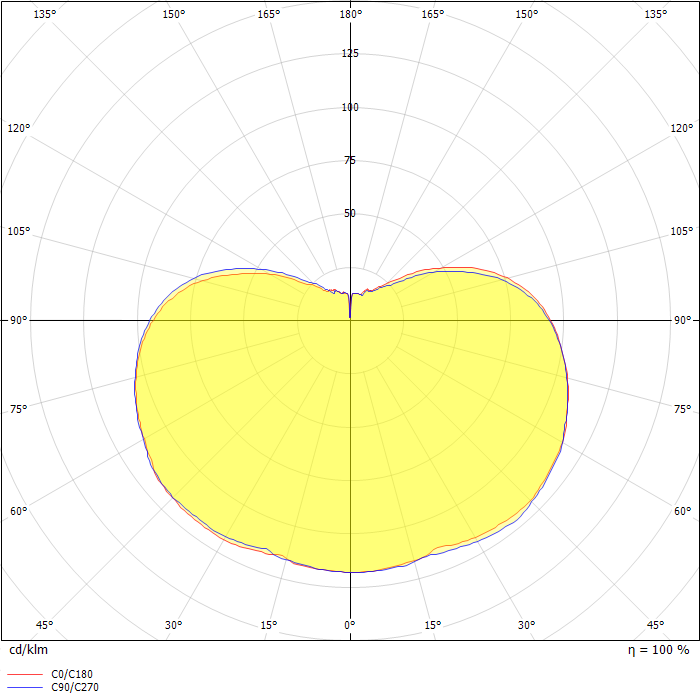Click the "100" radial scale value
The height and width of the screenshot is (700, 700).
pos(350,107)
